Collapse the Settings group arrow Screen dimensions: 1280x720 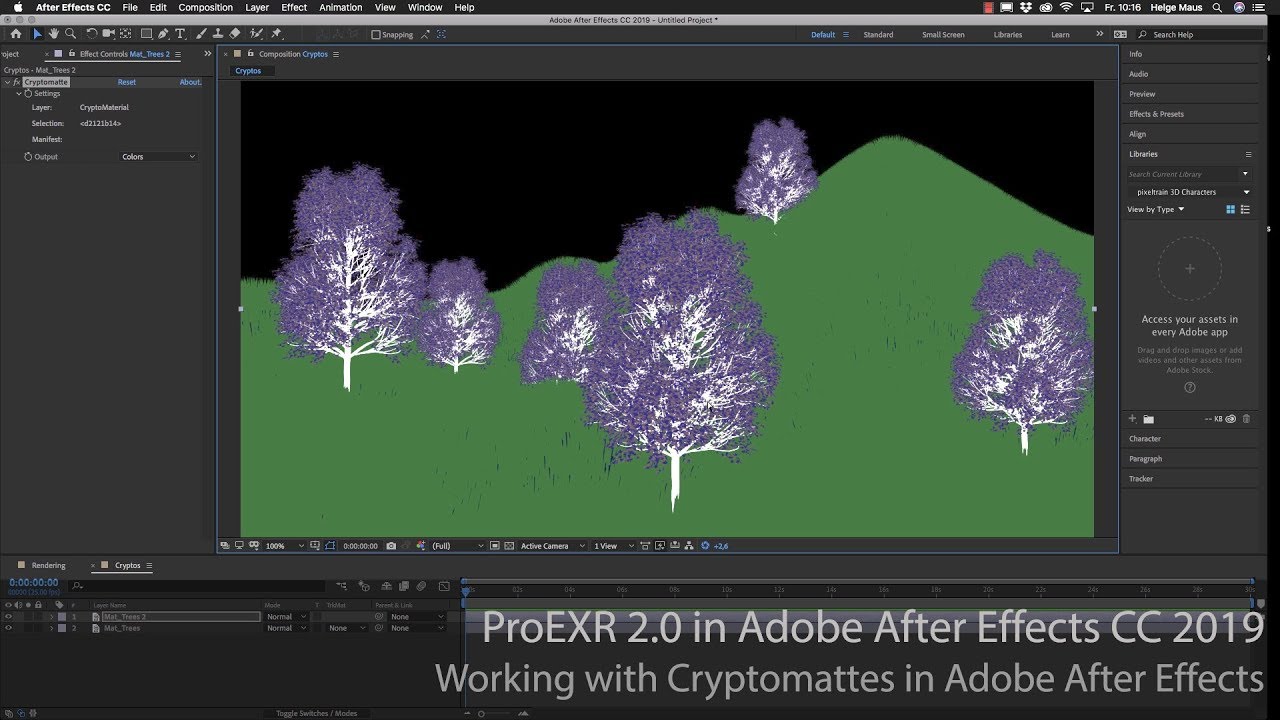coord(18,94)
